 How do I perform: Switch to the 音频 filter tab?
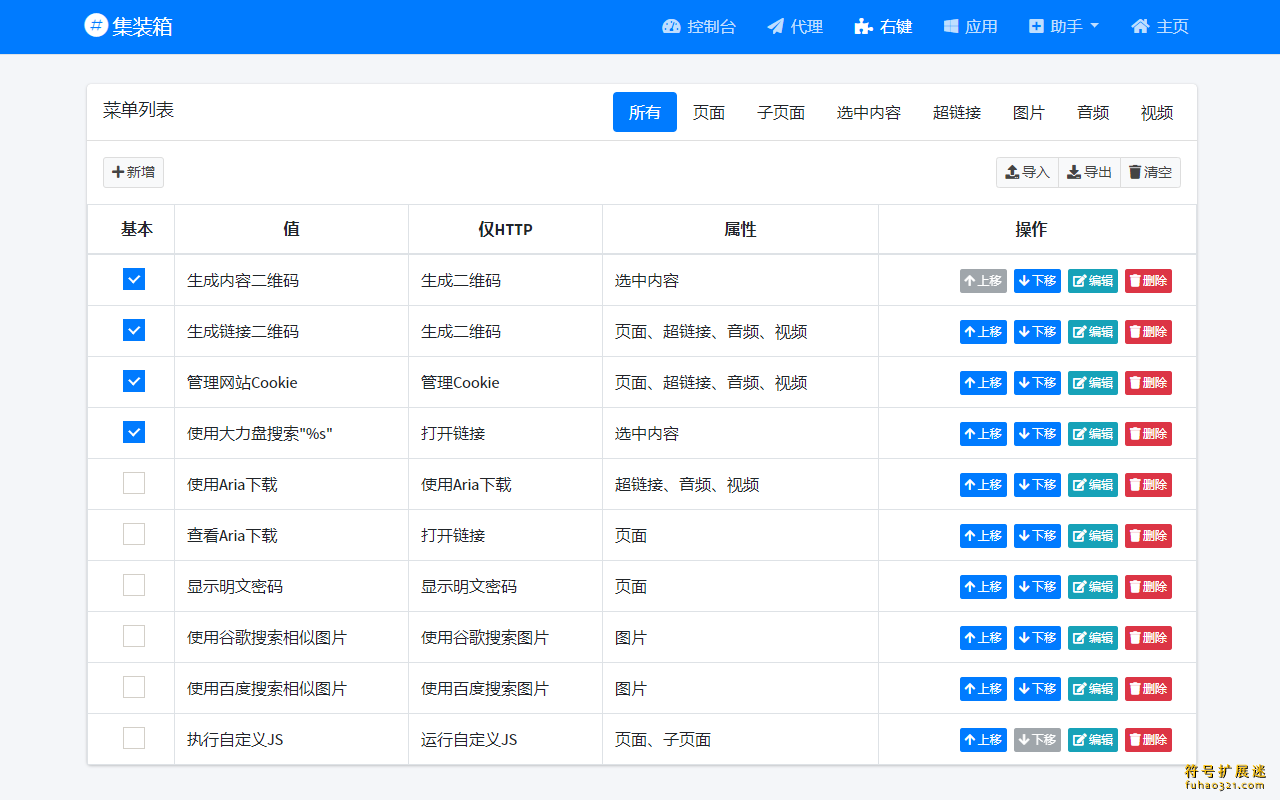(x=1093, y=112)
